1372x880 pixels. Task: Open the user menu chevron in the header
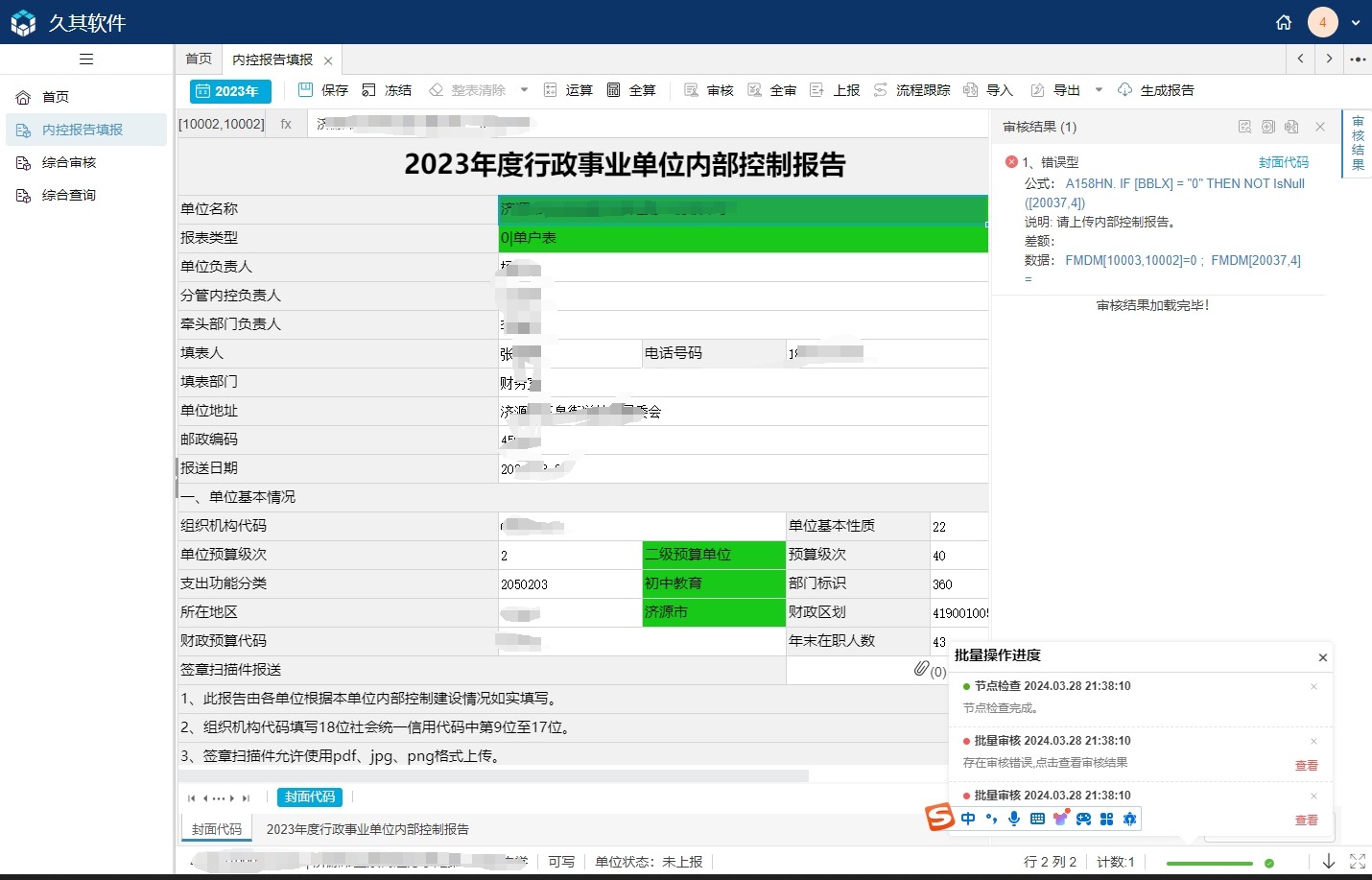click(1356, 22)
